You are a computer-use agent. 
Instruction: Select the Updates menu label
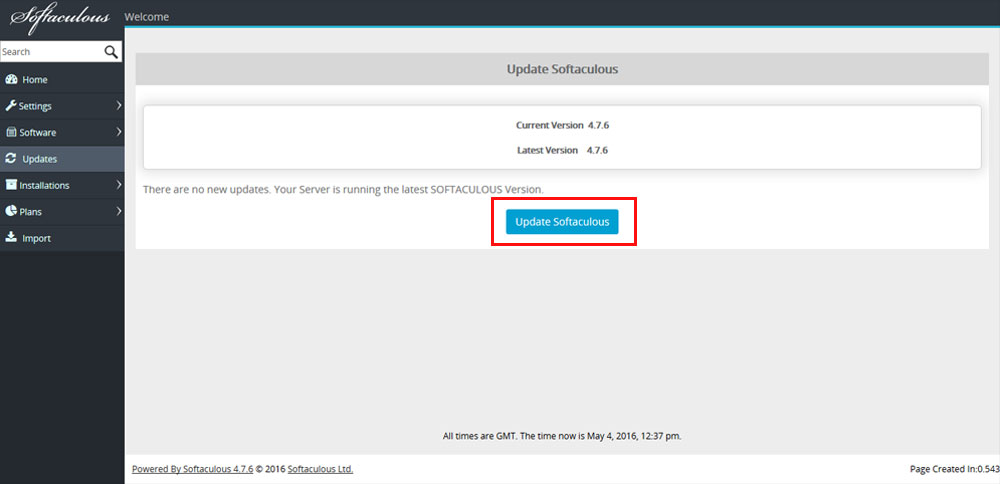tap(40, 159)
